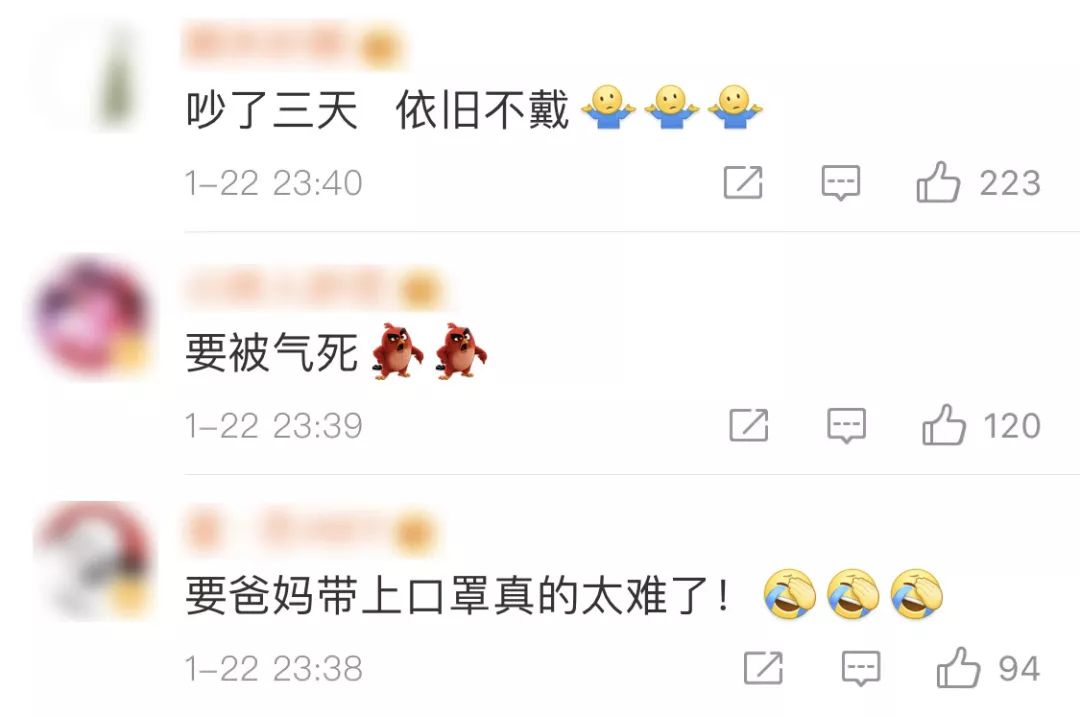This screenshot has width=1080, height=716.
Task: Open the third commenter's avatar
Action: coord(93,561)
